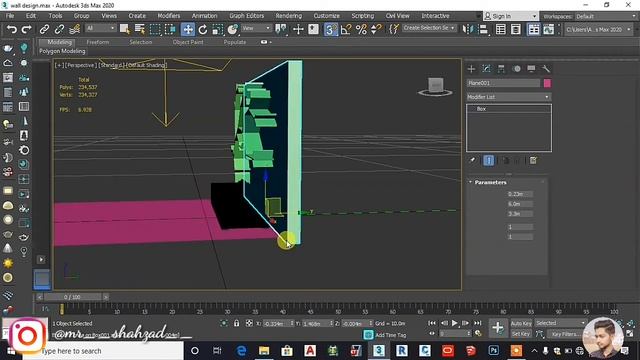640x360 pixels.
Task: Click the Set Key button
Action: click(x=521, y=334)
